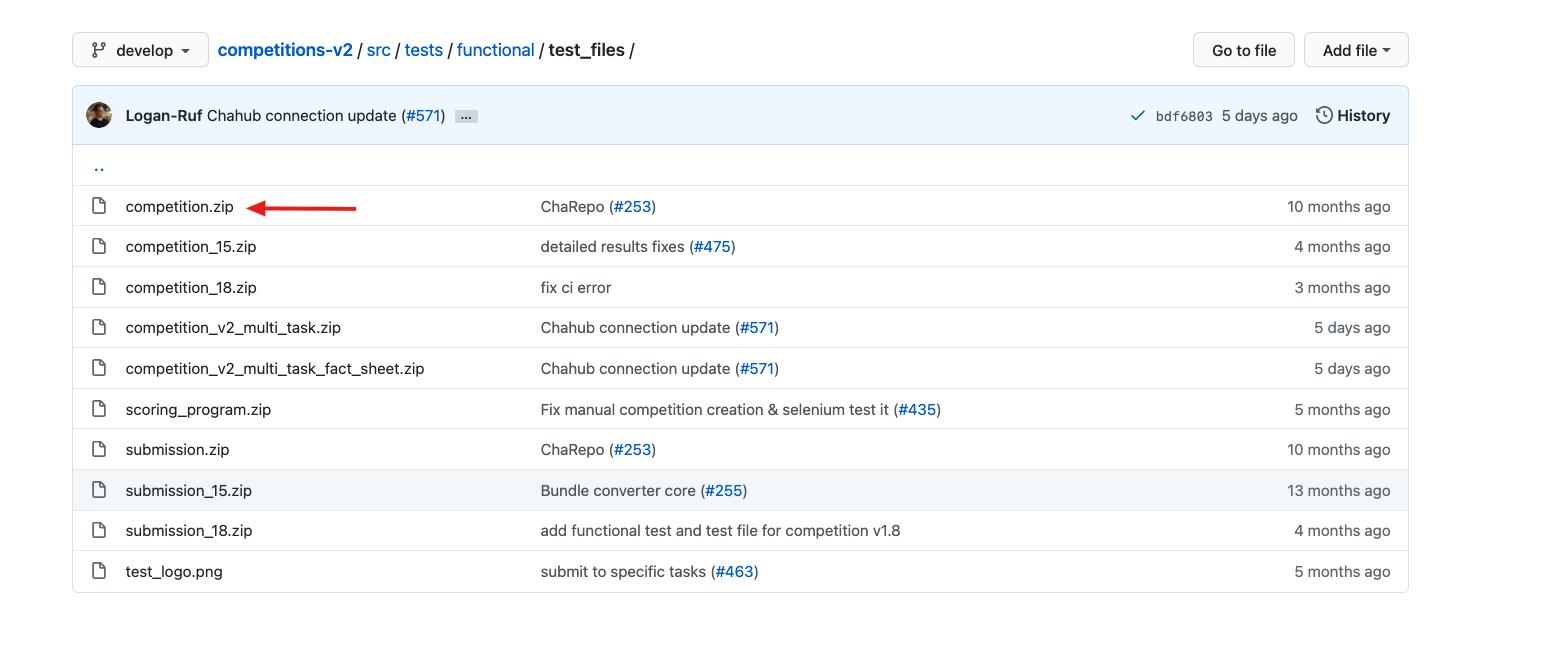
Task: Click the History clock icon
Action: click(x=1324, y=116)
